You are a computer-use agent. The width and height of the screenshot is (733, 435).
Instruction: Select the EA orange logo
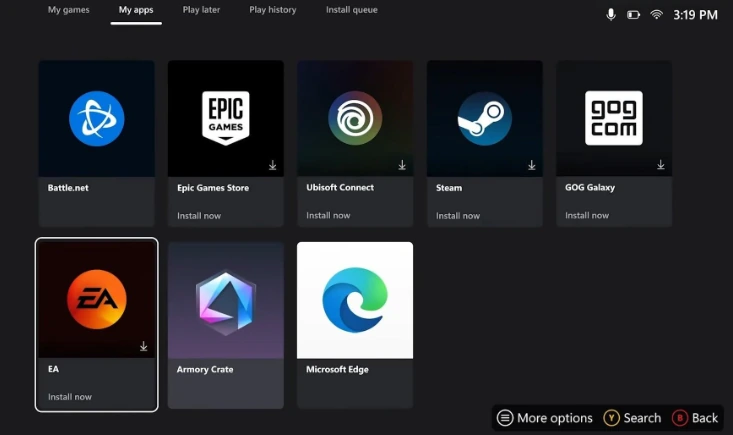tap(97, 300)
